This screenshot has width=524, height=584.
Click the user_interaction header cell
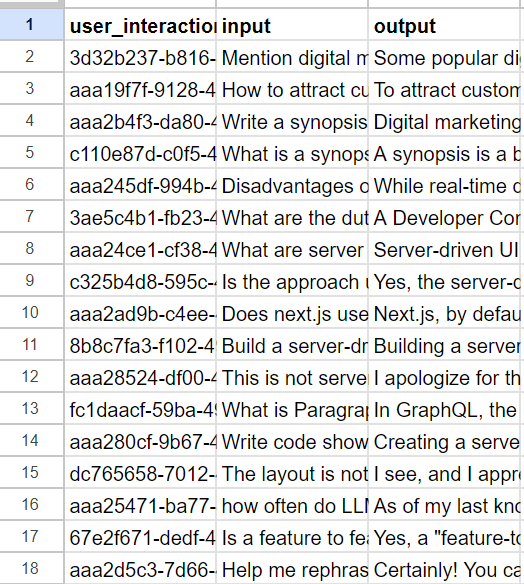(x=140, y=24)
